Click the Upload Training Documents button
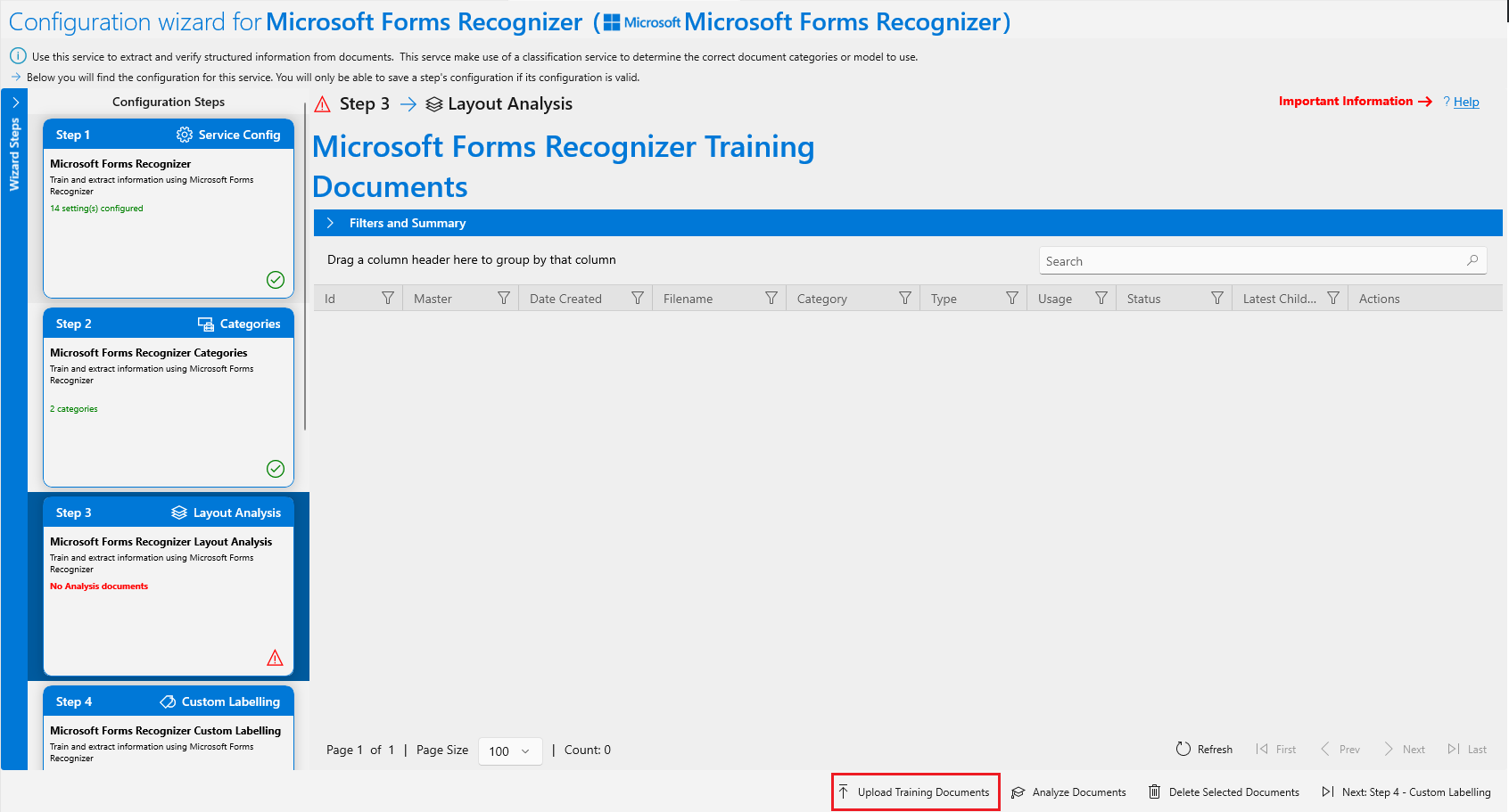Screen dimensions: 1509x812 click(x=915, y=791)
